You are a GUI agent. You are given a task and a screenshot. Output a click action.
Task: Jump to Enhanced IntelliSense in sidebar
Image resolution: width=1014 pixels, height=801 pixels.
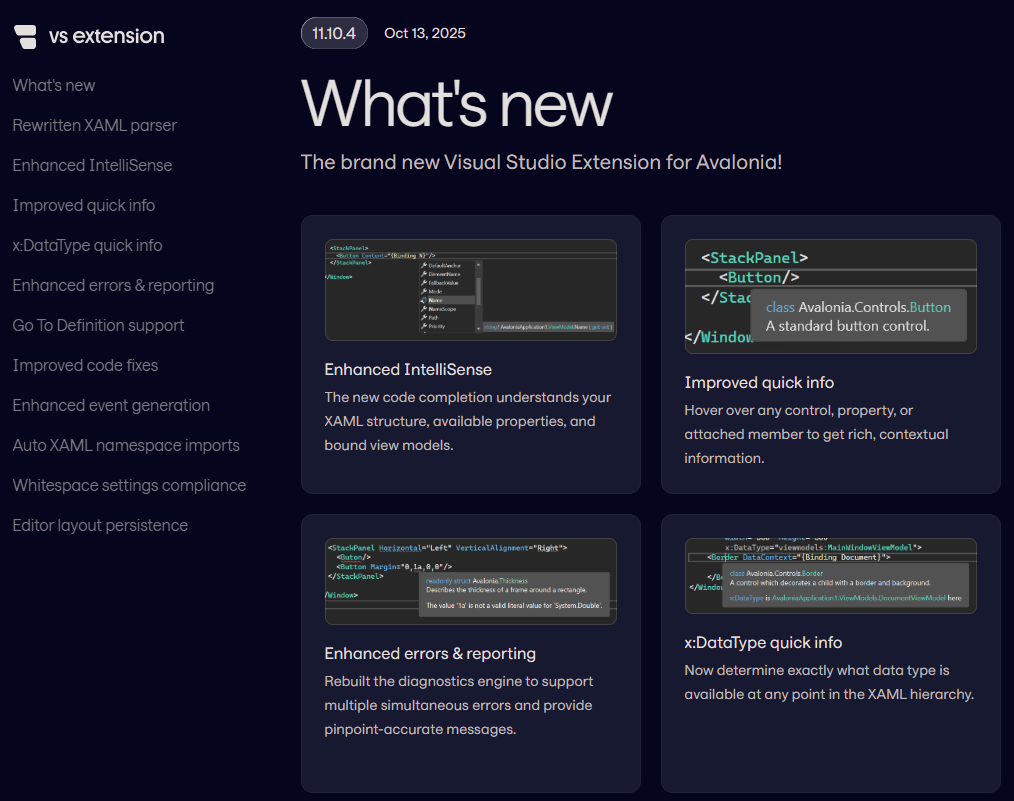92,166
